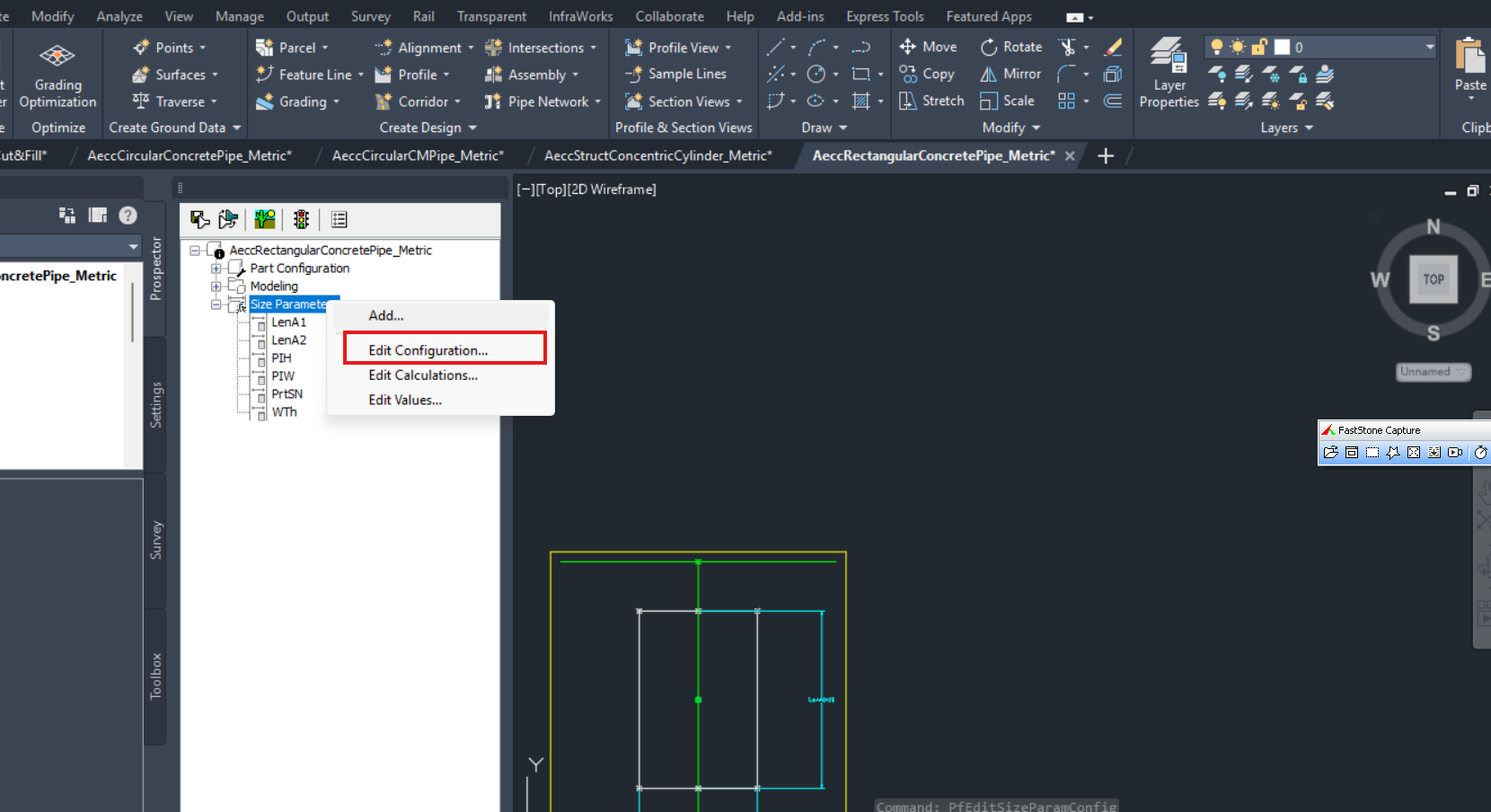This screenshot has width=1491, height=812.
Task: Click the [2D Wireframe] visual style control
Action: point(612,190)
